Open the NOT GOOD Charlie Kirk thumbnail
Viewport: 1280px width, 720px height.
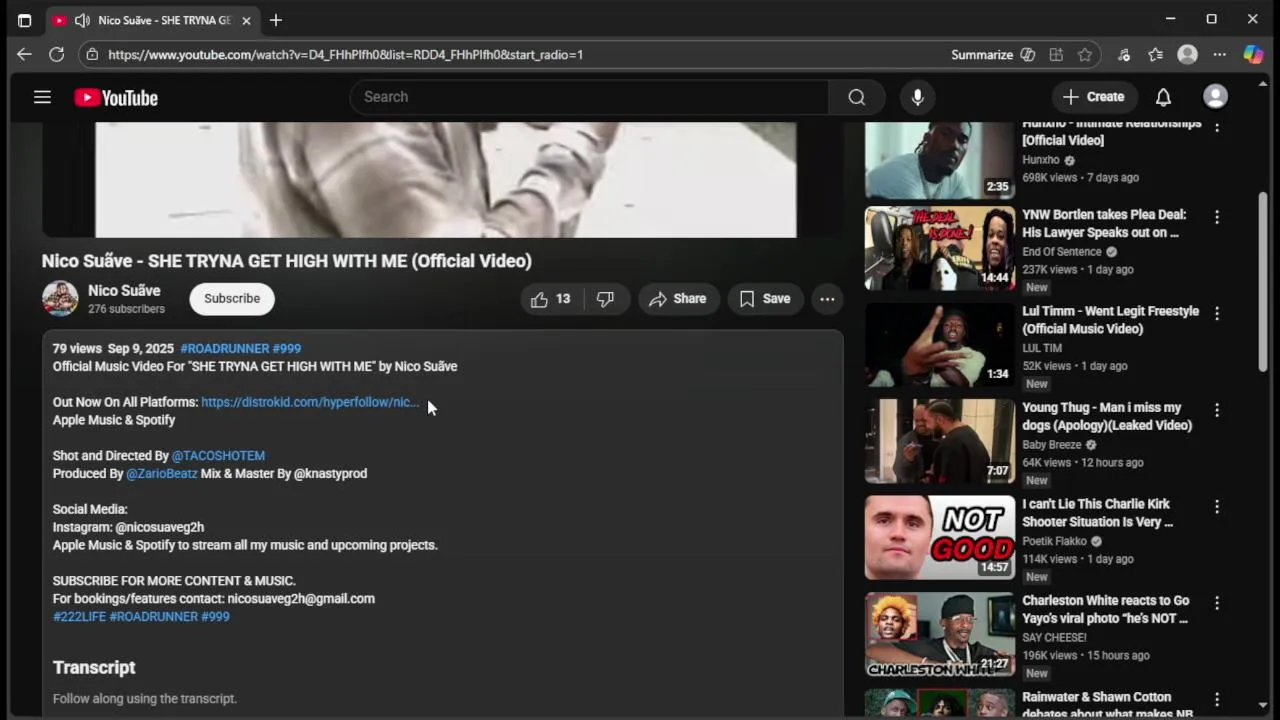coord(939,538)
